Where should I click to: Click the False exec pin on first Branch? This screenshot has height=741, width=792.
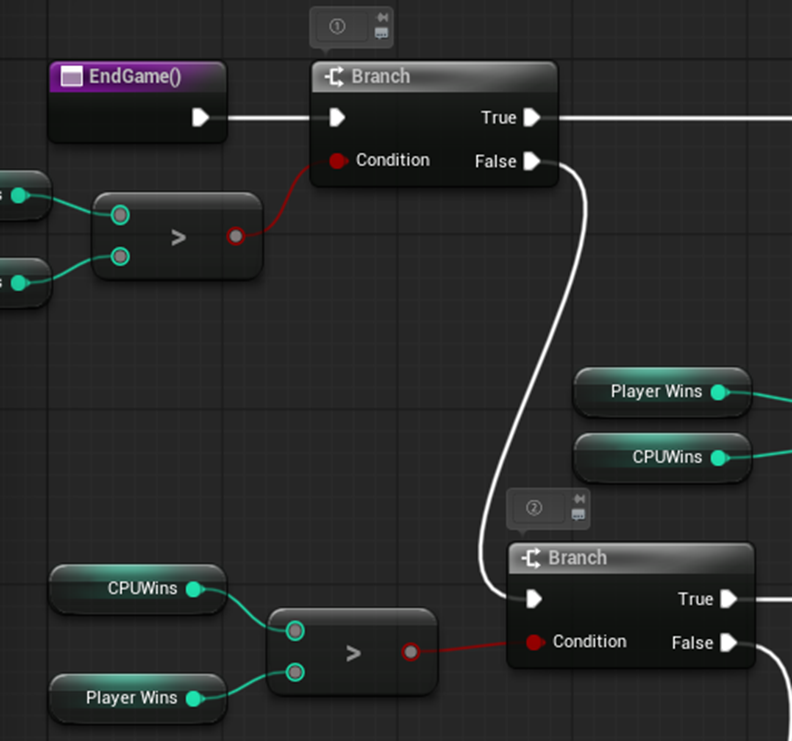(532, 161)
